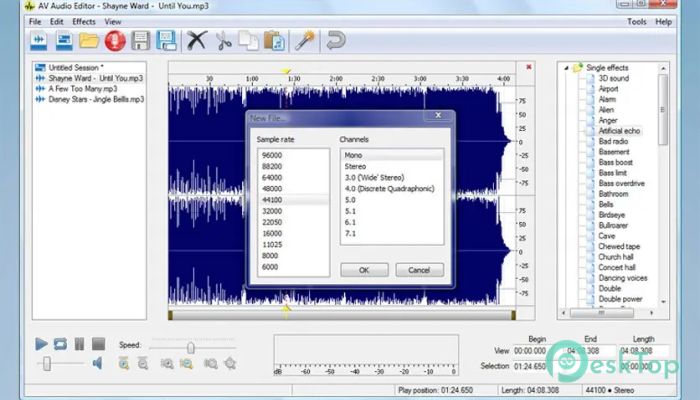700x400 pixels.
Task: Select the 44100 sample rate
Action: tap(294, 200)
